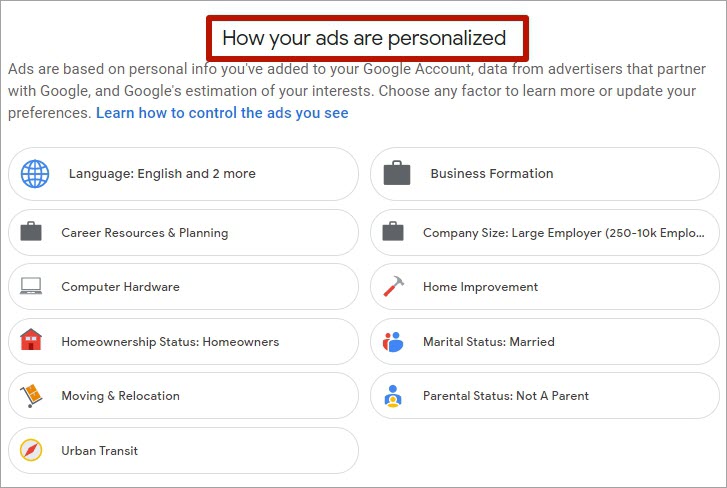The height and width of the screenshot is (488, 727).
Task: Click the hand truck Moving & Relocation icon
Action: (31, 395)
